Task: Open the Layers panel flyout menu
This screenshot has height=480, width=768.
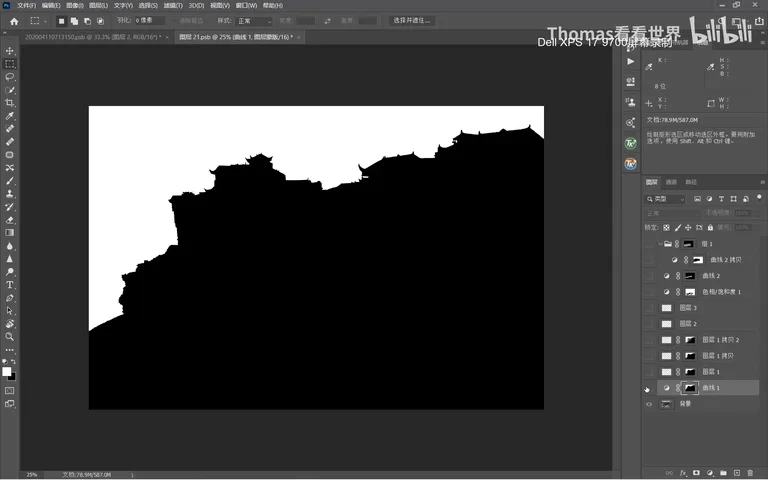Action: (762, 182)
